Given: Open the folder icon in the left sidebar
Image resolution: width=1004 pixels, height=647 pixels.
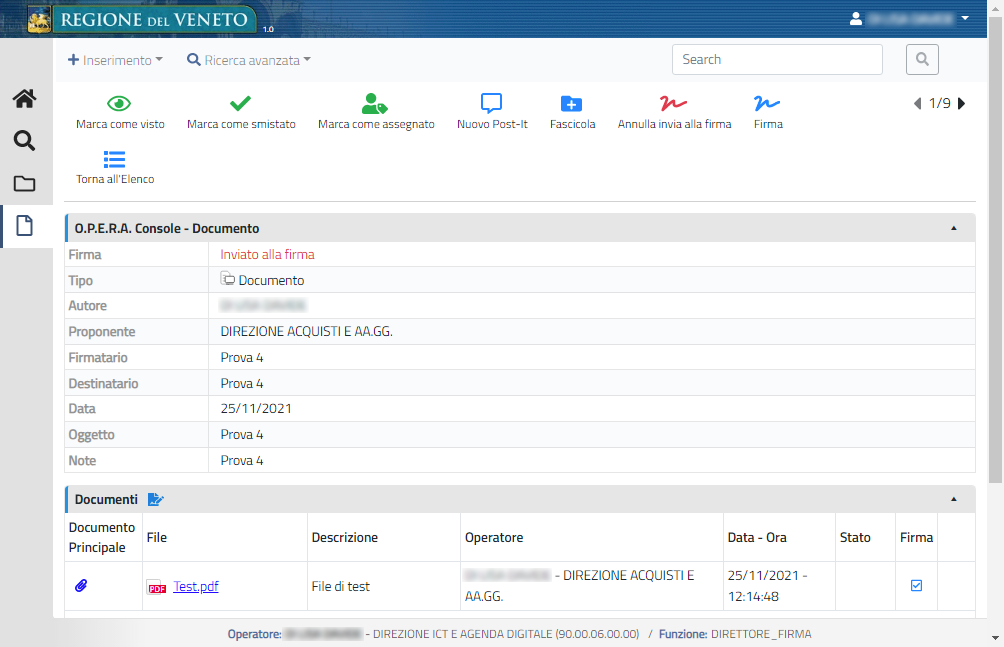Looking at the screenshot, I should pyautogui.click(x=24, y=184).
